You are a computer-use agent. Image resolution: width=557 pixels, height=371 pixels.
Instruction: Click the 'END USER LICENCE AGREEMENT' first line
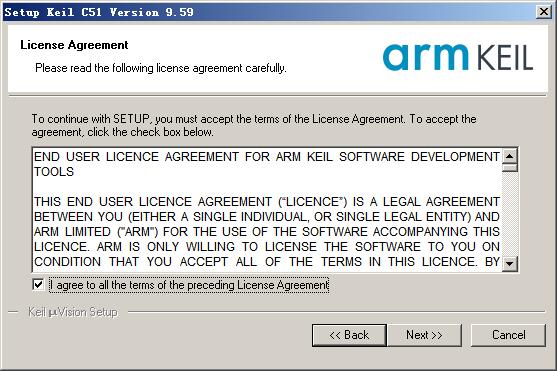(267, 157)
